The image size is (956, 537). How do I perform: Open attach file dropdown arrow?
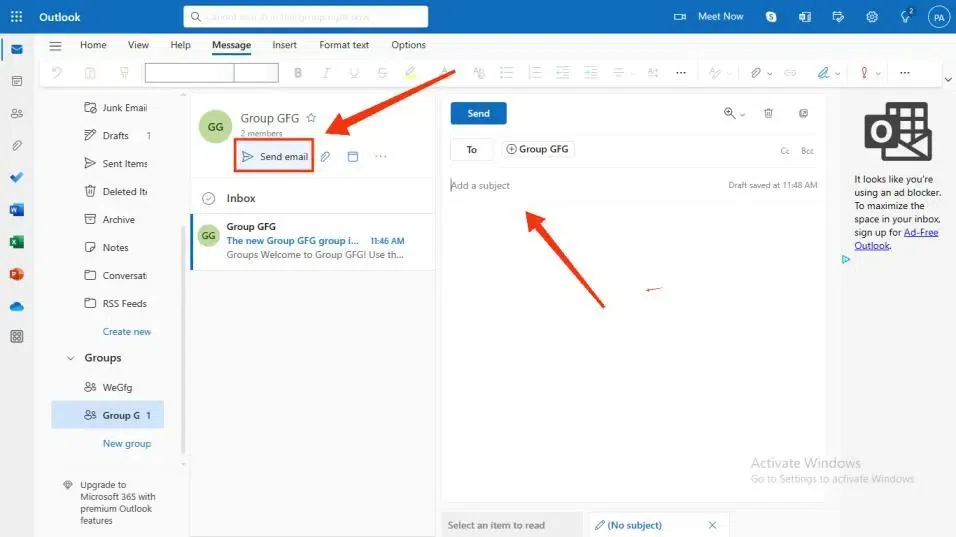pyautogui.click(x=770, y=74)
